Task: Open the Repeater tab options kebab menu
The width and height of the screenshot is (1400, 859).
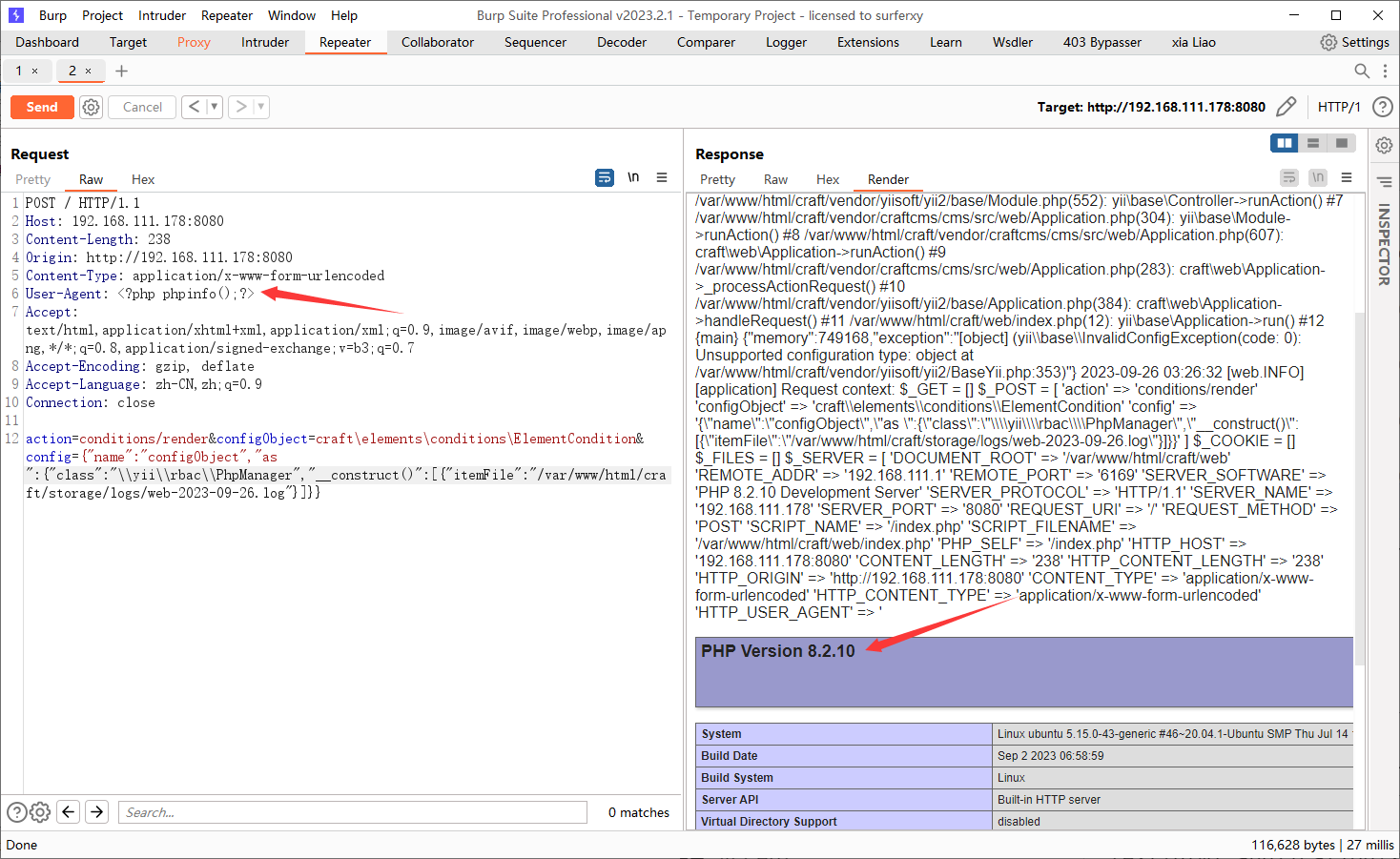Action: tap(1385, 71)
